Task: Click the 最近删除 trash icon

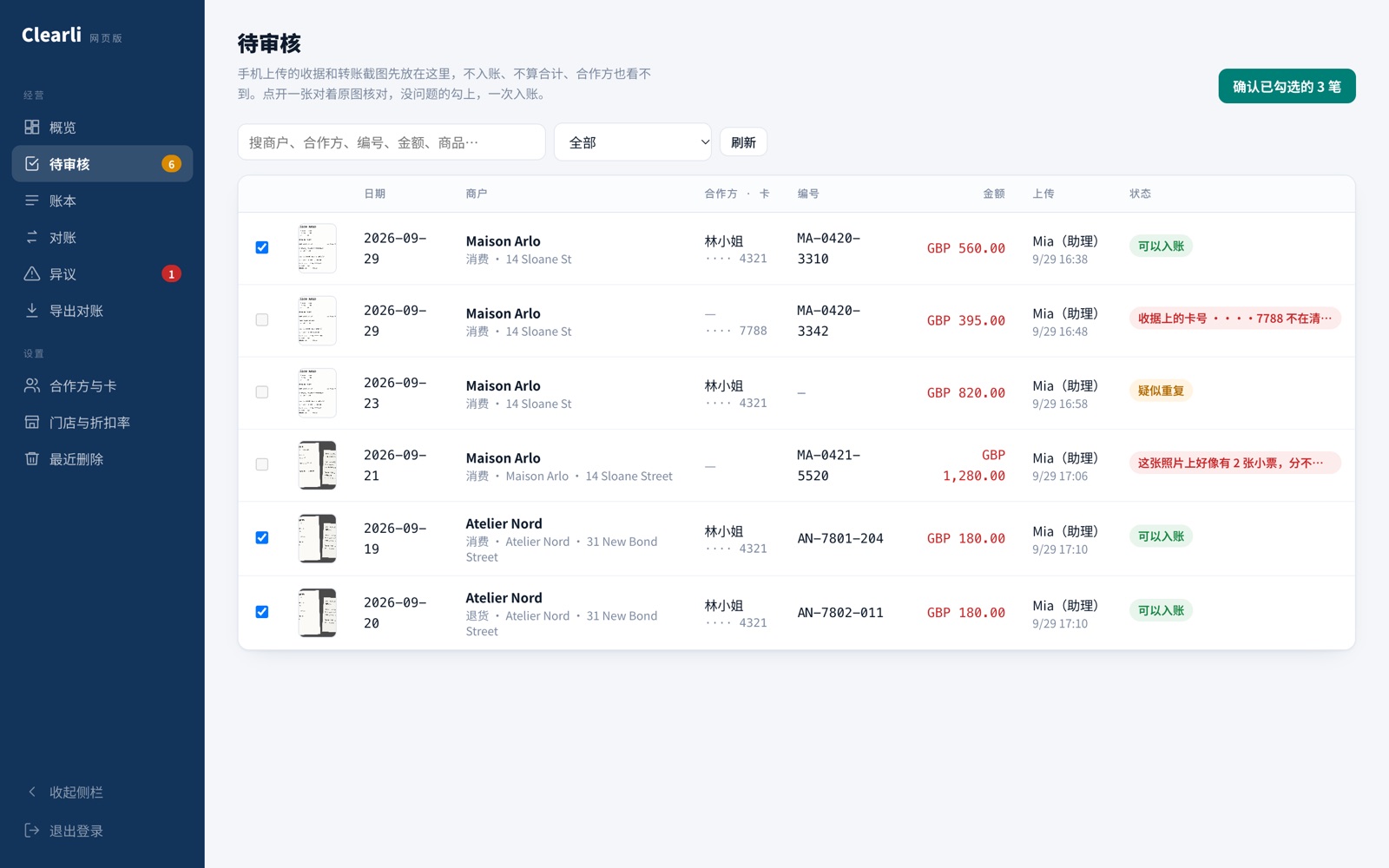Action: (x=32, y=458)
